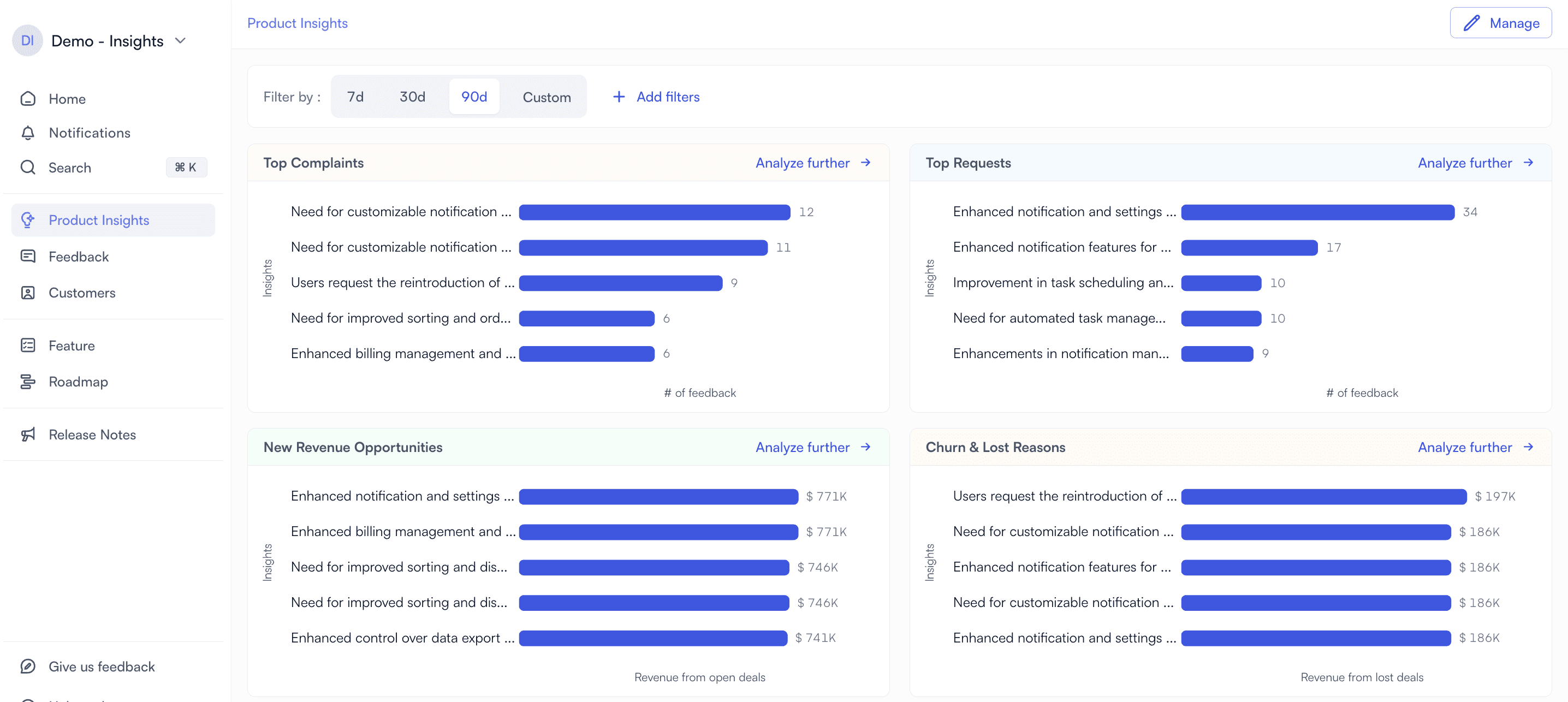The height and width of the screenshot is (702, 1568).
Task: Choose the Custom date range filter
Action: [x=547, y=97]
